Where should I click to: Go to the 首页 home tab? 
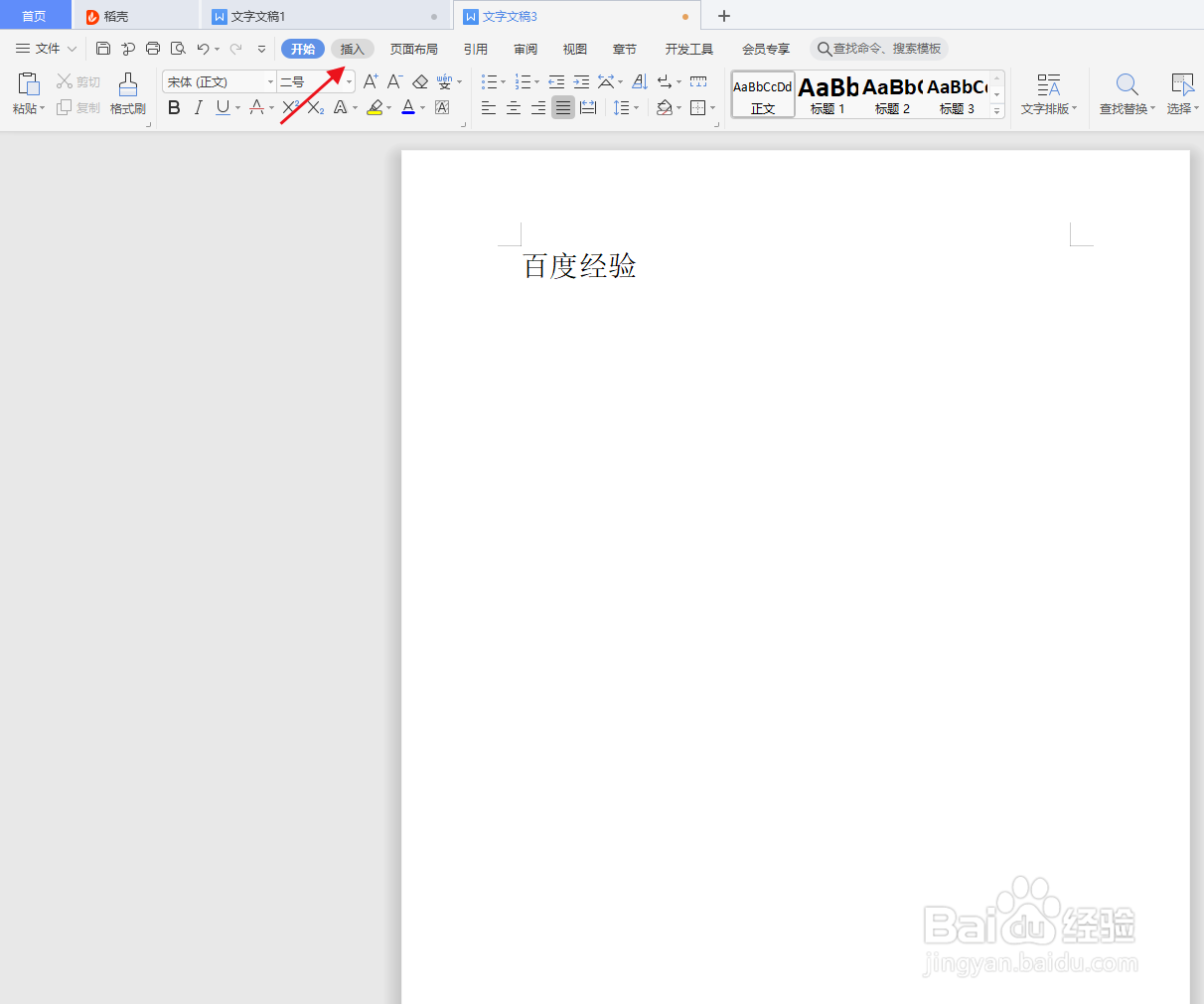click(x=35, y=16)
